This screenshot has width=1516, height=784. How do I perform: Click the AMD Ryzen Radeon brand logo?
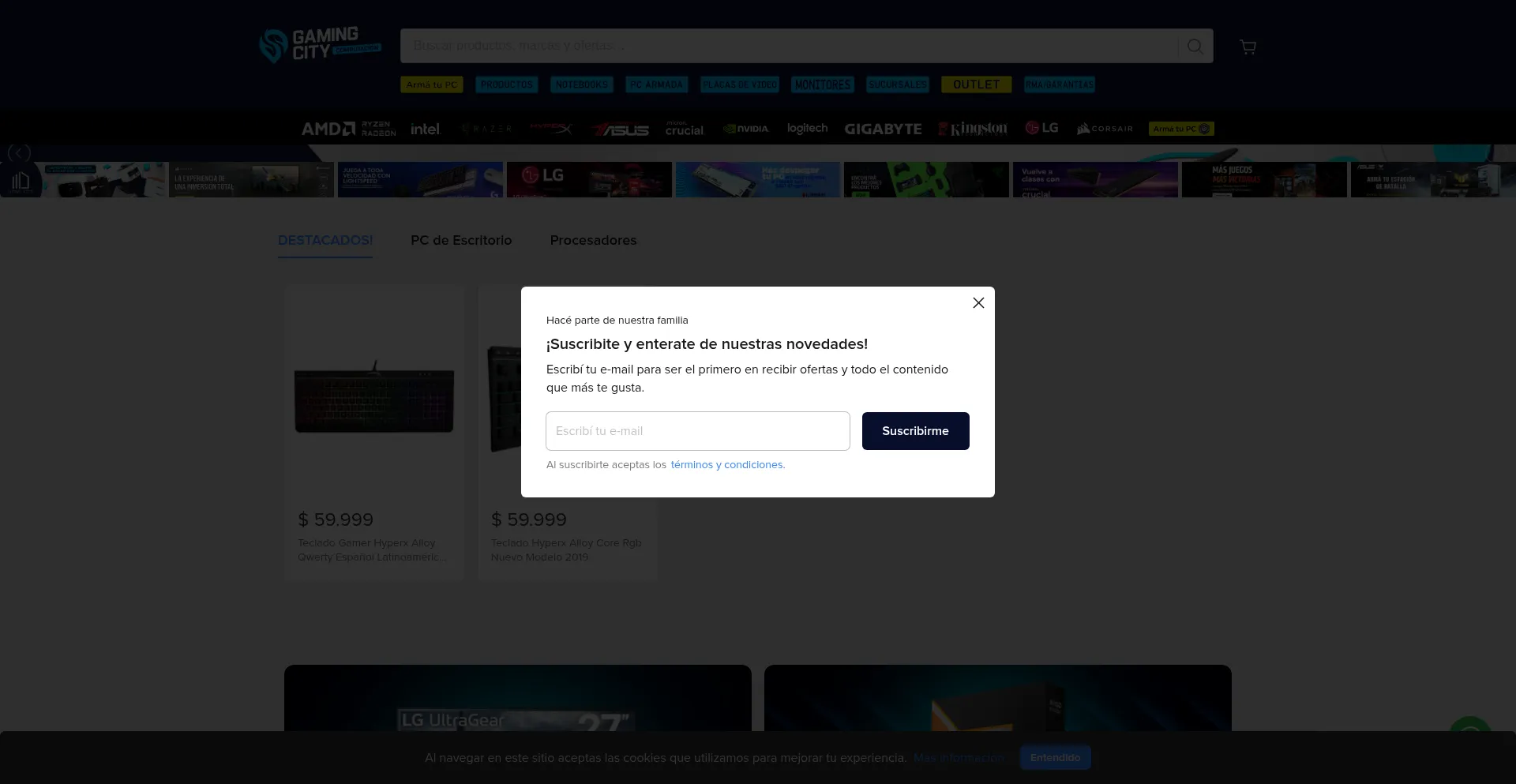click(x=348, y=129)
